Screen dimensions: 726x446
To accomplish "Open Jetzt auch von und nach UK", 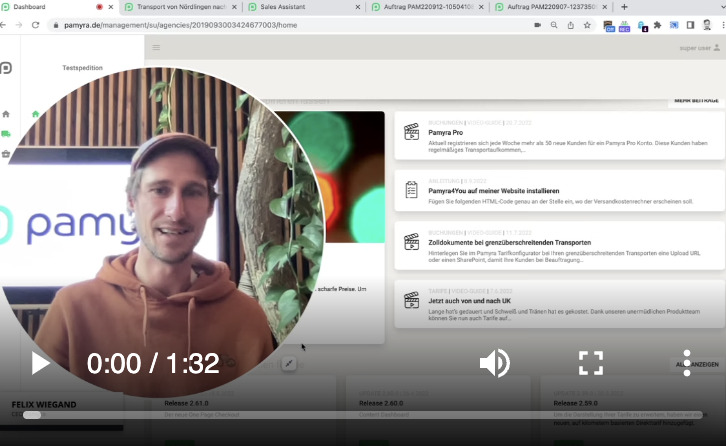I will point(559,304).
